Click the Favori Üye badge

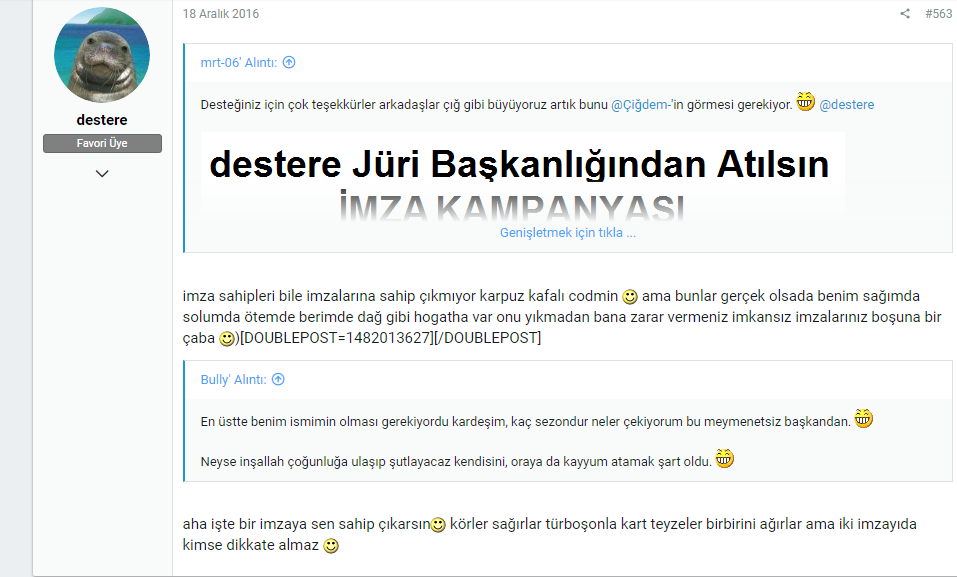[x=102, y=143]
